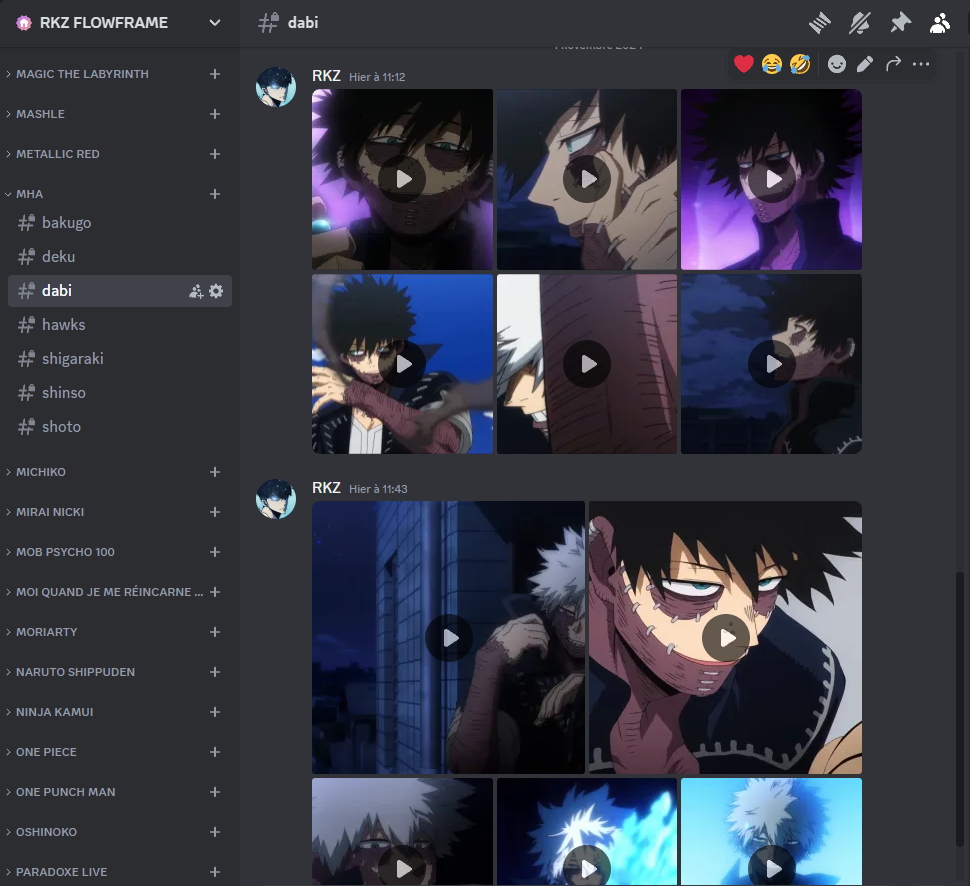Create channel in MIRAI NICKI category
Image resolution: width=970 pixels, height=886 pixels.
coord(215,512)
